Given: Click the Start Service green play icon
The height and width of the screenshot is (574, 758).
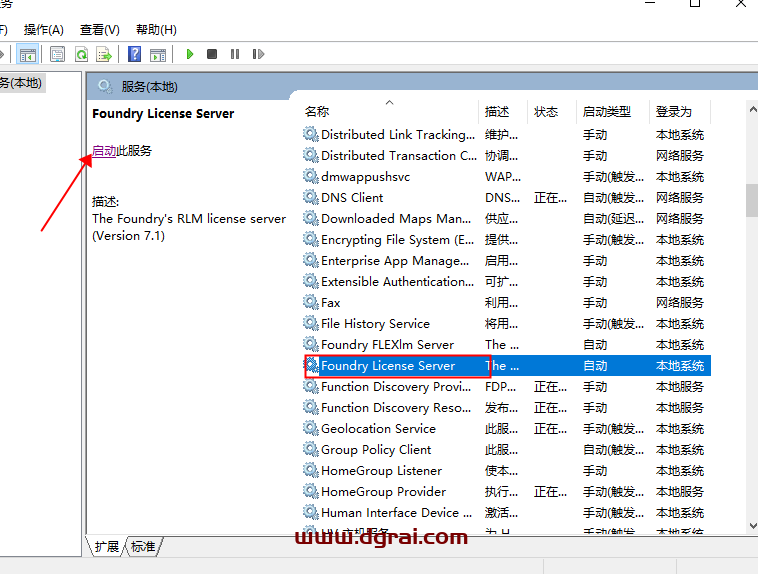Looking at the screenshot, I should 190,54.
